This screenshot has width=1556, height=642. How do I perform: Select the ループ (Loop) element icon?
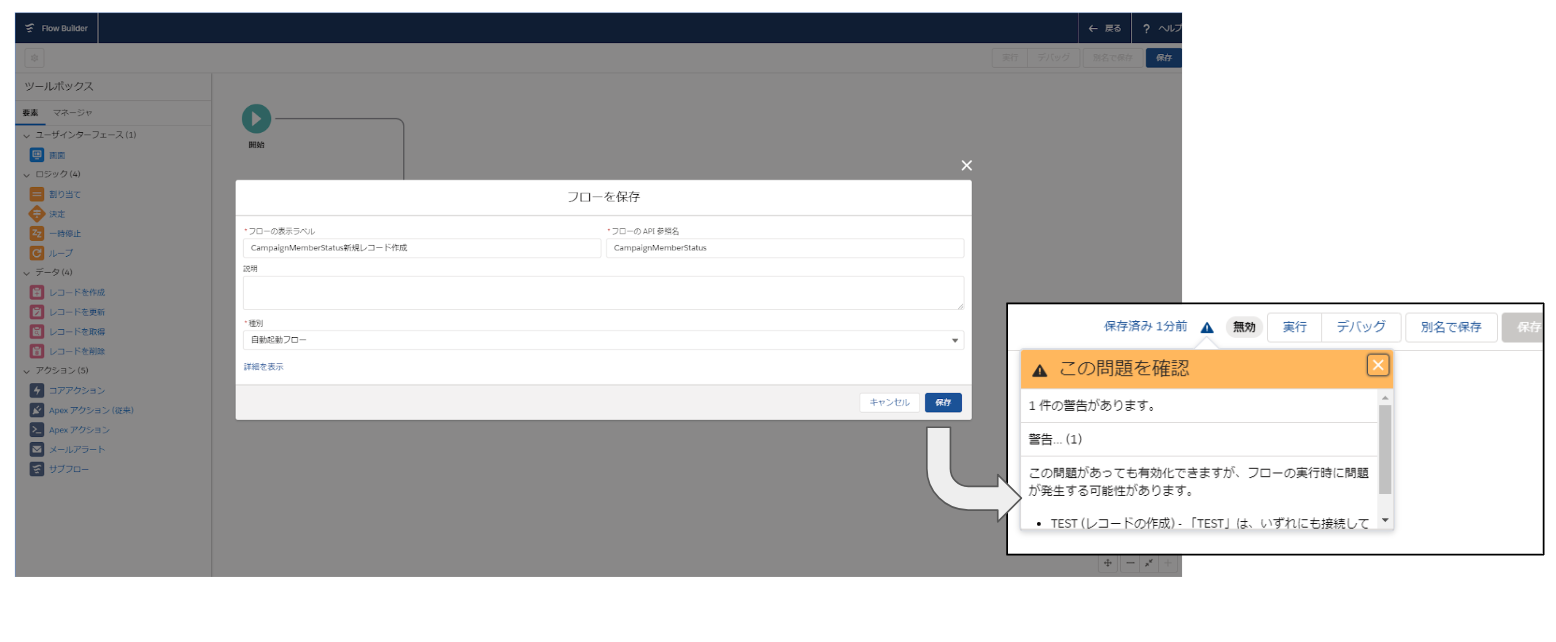(37, 253)
